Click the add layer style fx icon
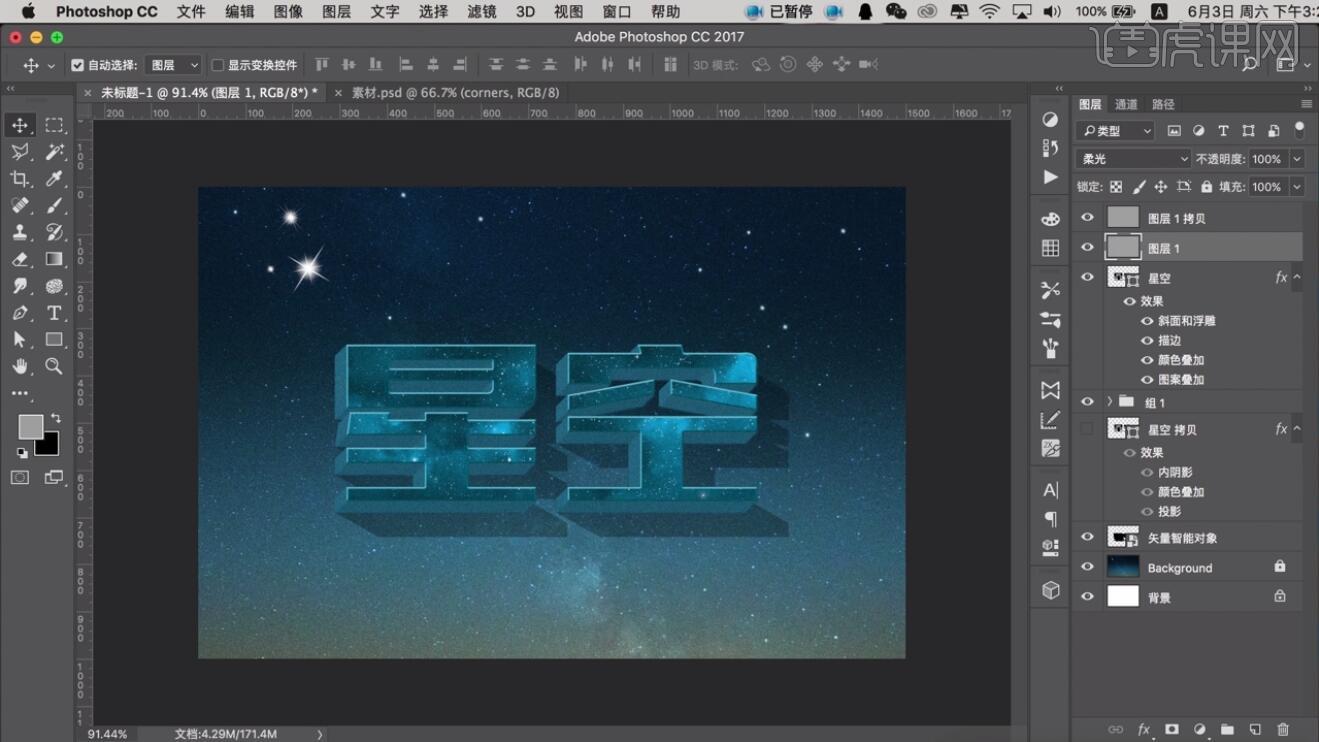This screenshot has height=742, width=1319. [x=1143, y=730]
